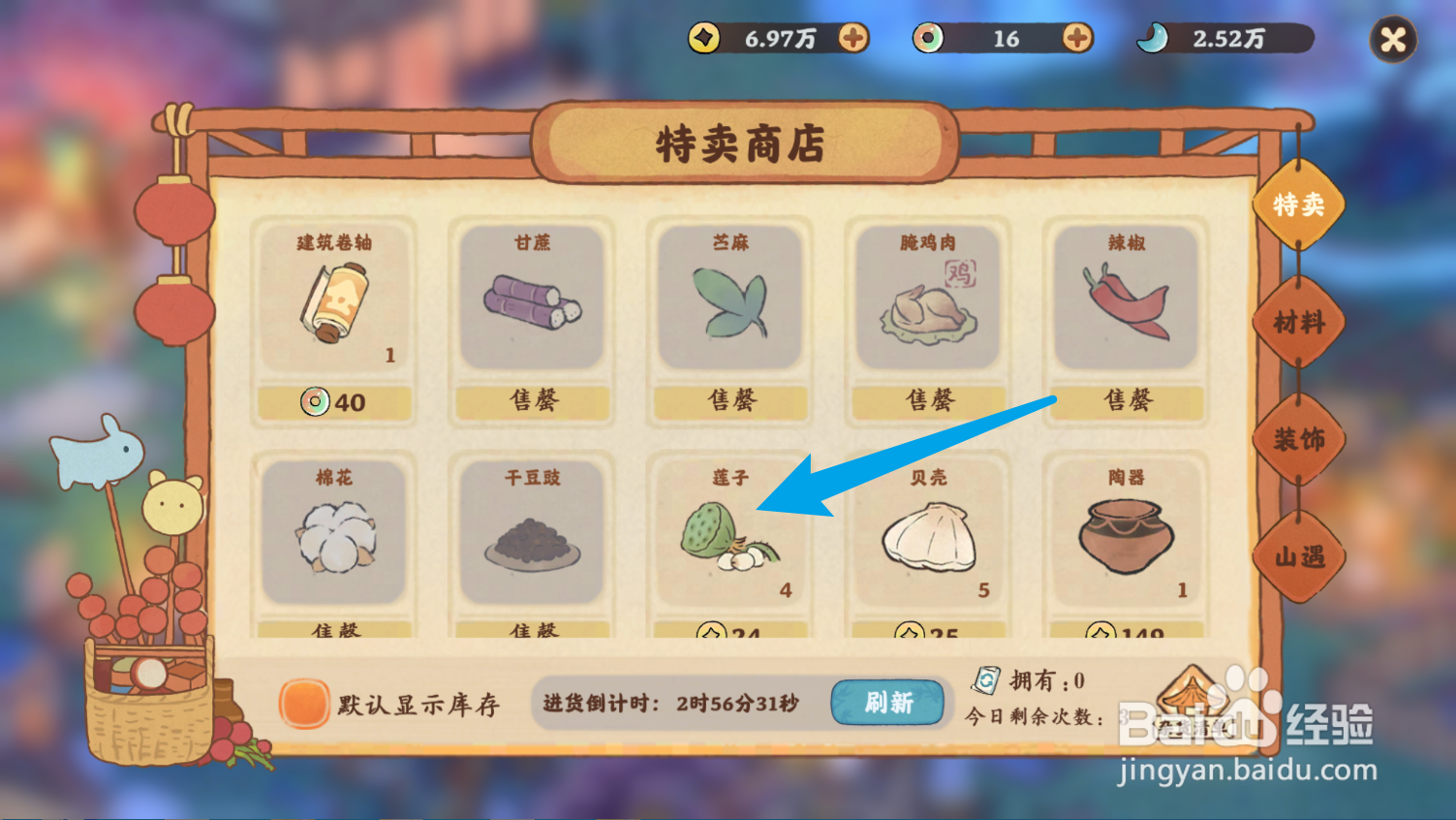1456x820 pixels.
Task: Toggle the 默认显示库存 orange checkbox
Action: 304,704
